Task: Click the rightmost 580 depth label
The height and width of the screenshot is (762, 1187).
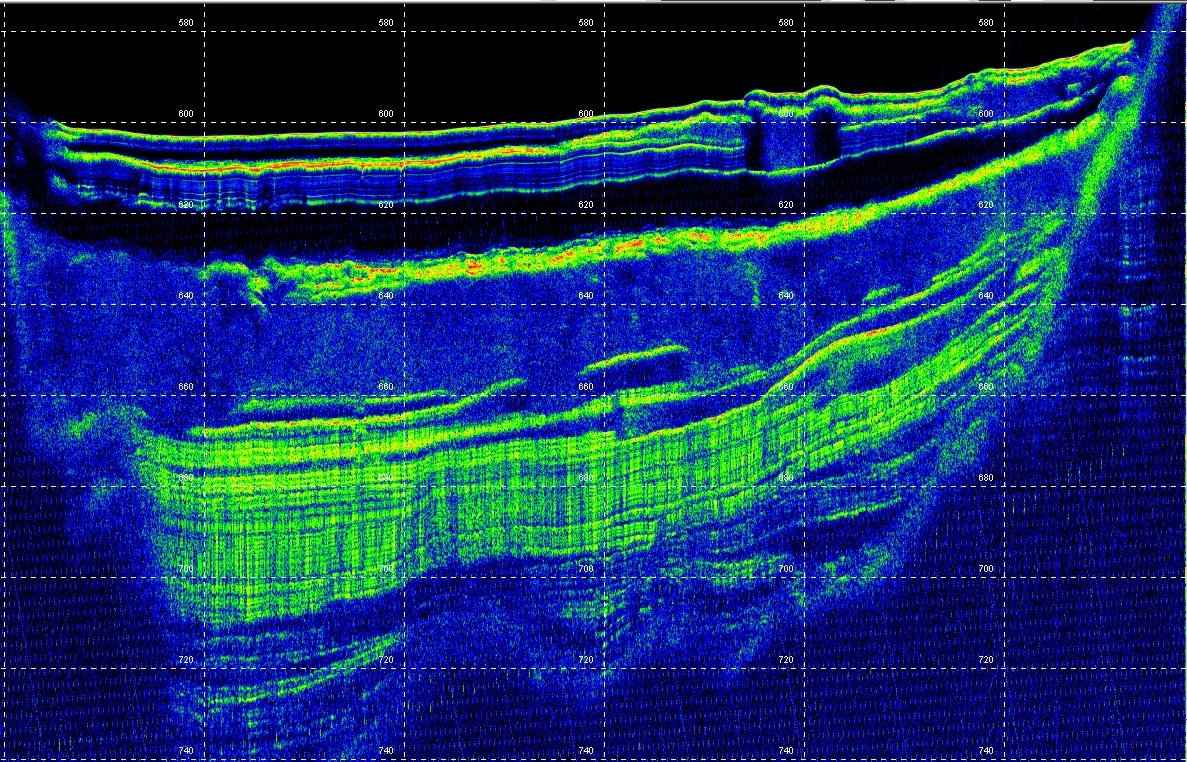Action: click(x=986, y=22)
